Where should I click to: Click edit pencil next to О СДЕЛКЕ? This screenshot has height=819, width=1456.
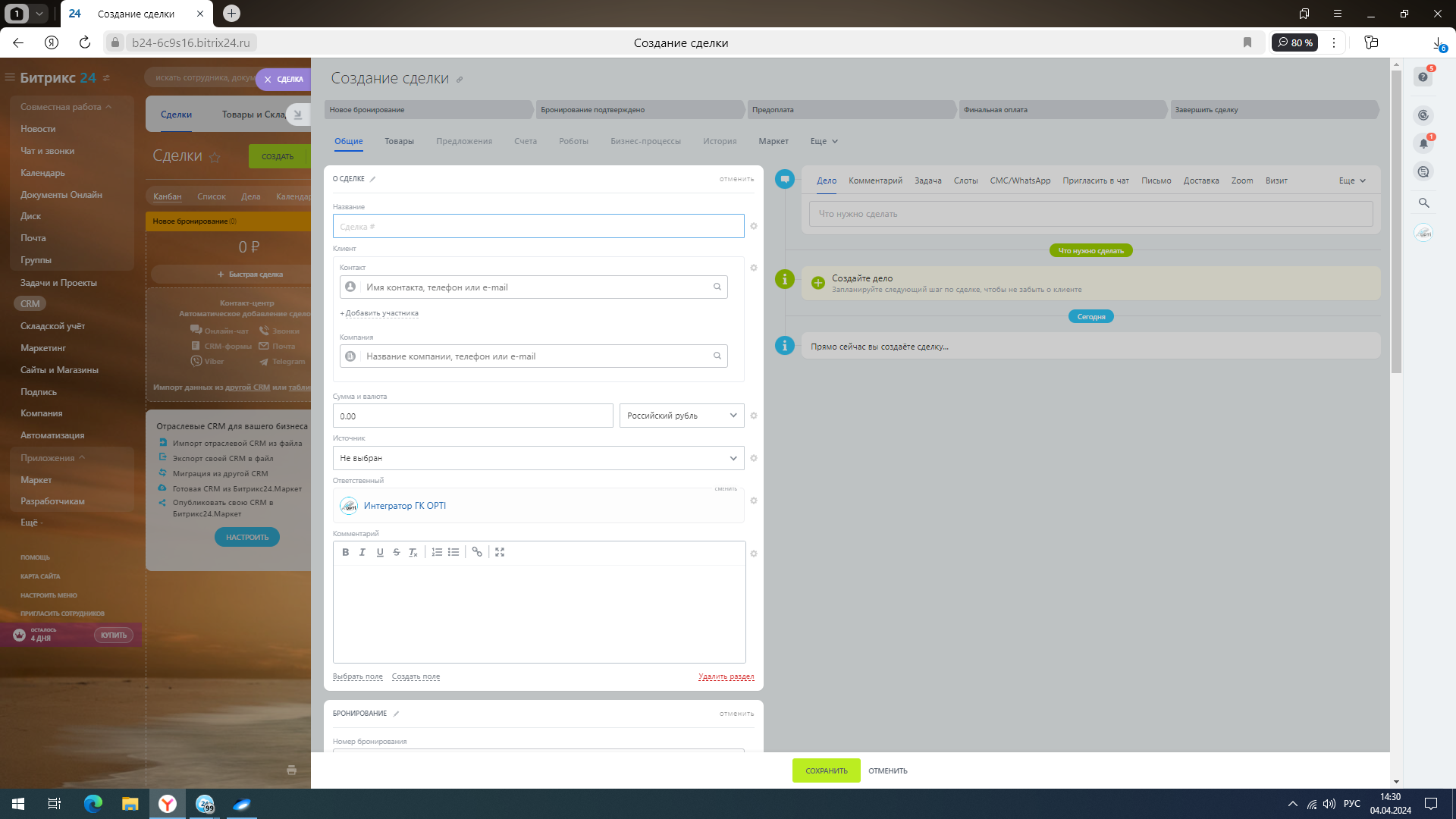point(373,179)
